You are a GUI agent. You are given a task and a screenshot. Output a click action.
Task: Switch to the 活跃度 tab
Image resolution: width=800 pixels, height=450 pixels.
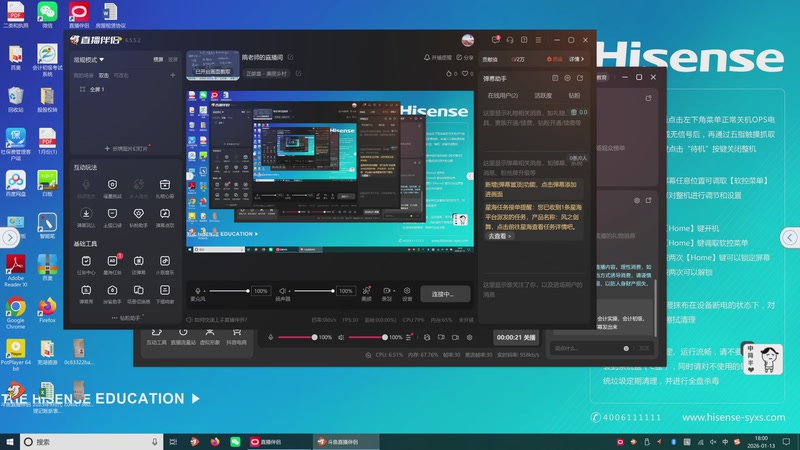[x=543, y=95]
